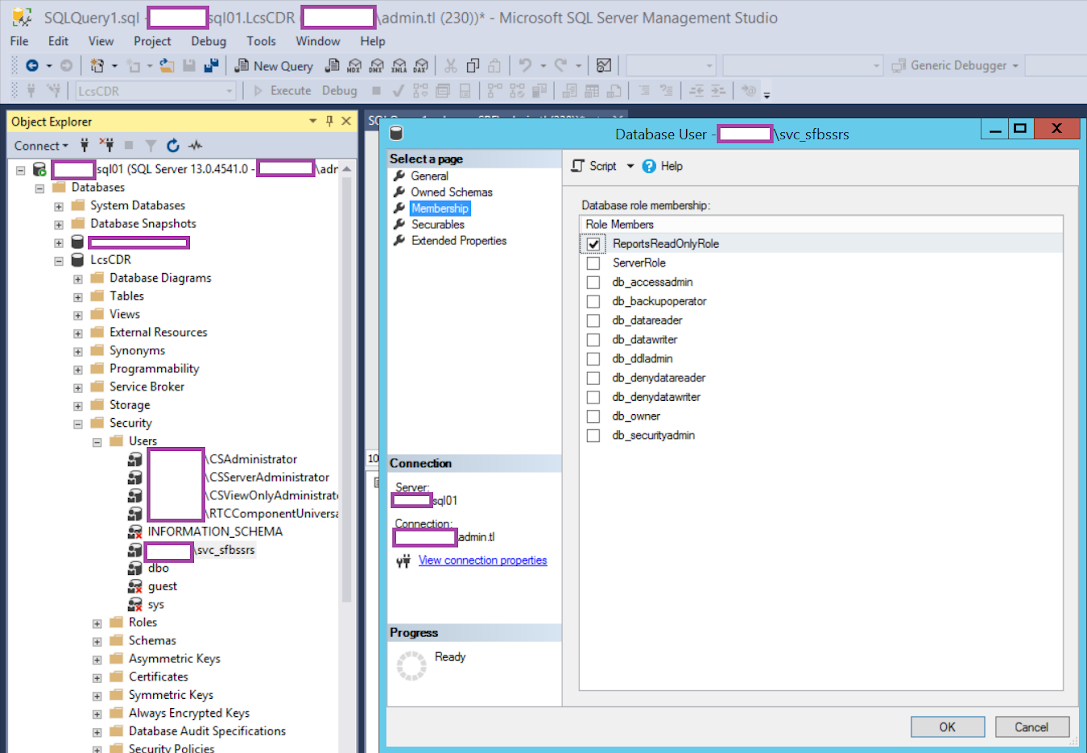Image resolution: width=1087 pixels, height=753 pixels.
Task: Expand the Roles folder
Action: pos(97,623)
